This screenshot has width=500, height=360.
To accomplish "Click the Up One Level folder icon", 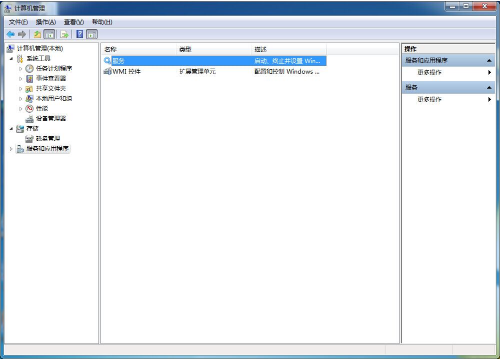I will [x=37, y=34].
